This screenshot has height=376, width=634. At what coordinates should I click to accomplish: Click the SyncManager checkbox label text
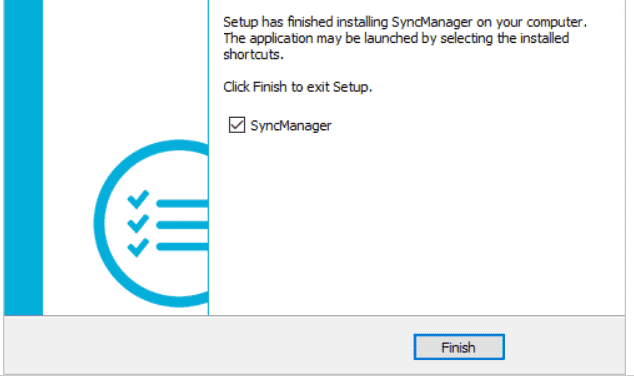click(x=291, y=126)
